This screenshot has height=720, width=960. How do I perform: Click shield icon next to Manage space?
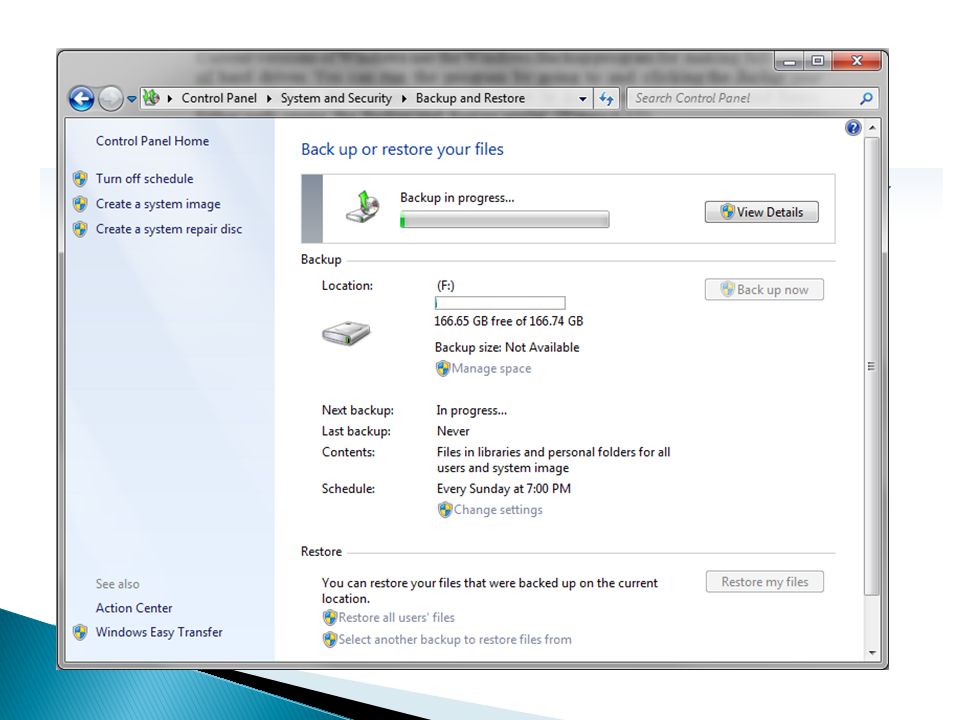[443, 369]
